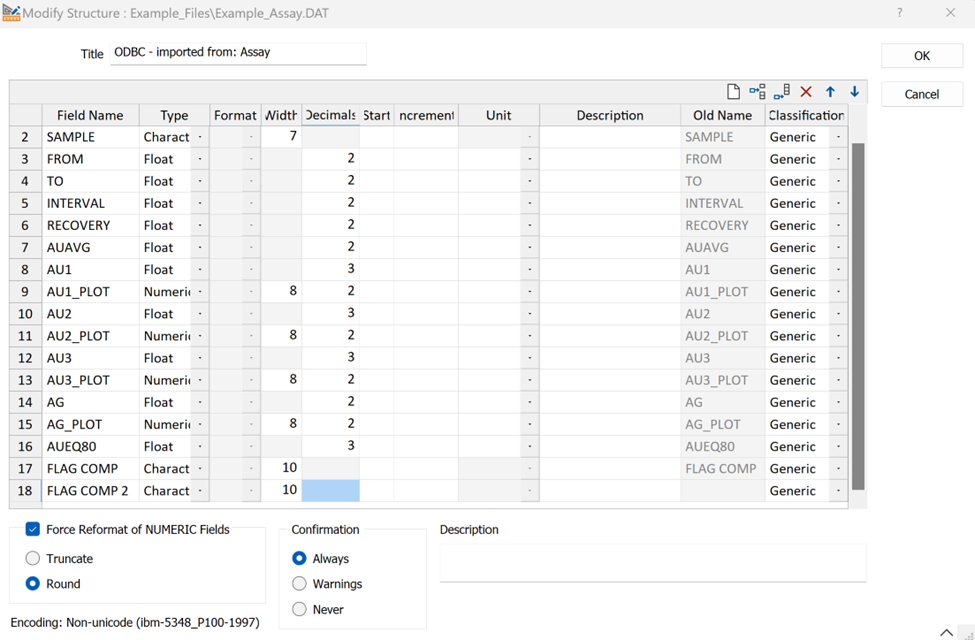The width and height of the screenshot is (975, 640).
Task: Edit the Title input field
Action: (238, 55)
